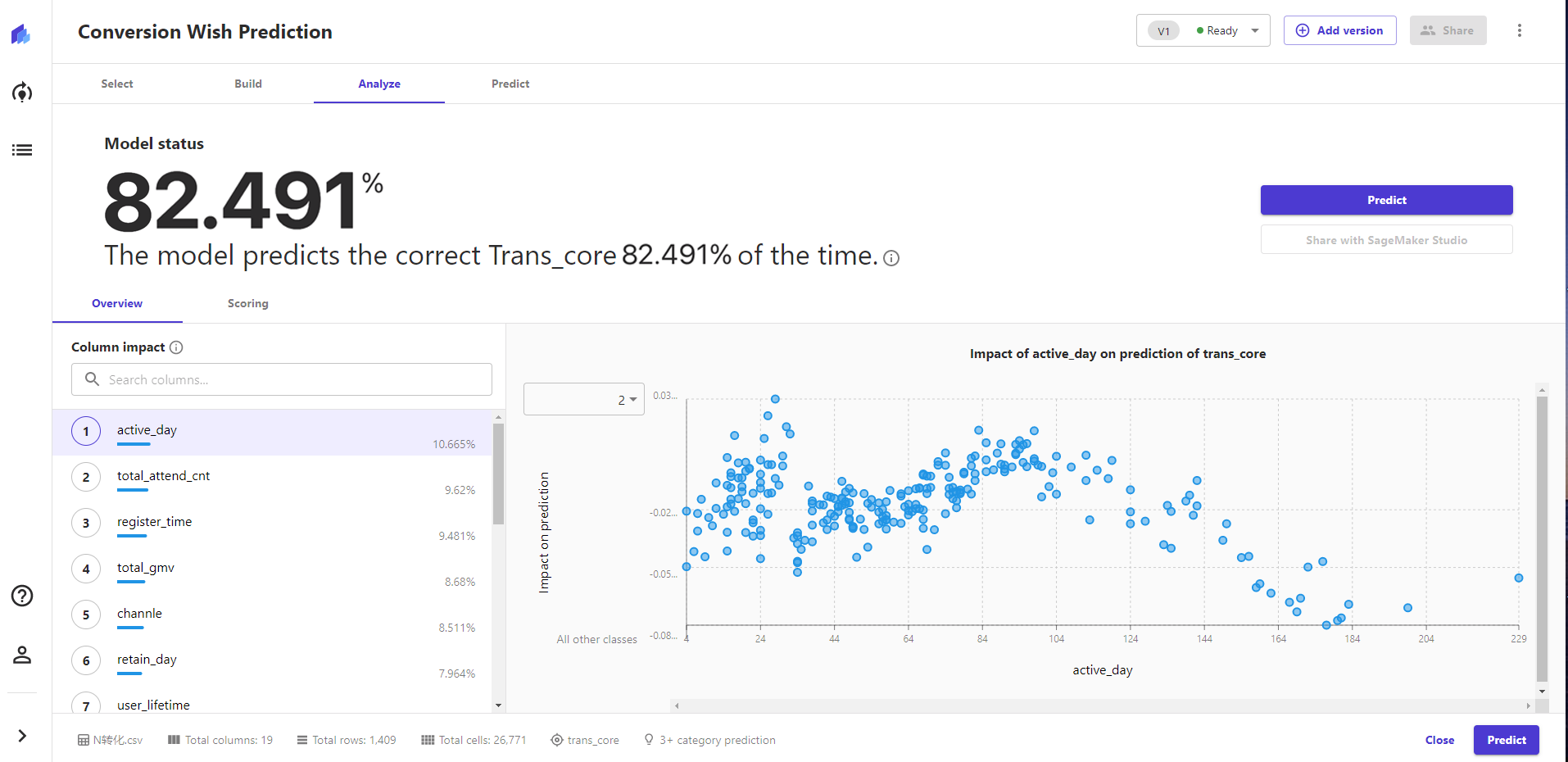Switch to the Predict tab
1568x762 pixels.
tap(510, 84)
